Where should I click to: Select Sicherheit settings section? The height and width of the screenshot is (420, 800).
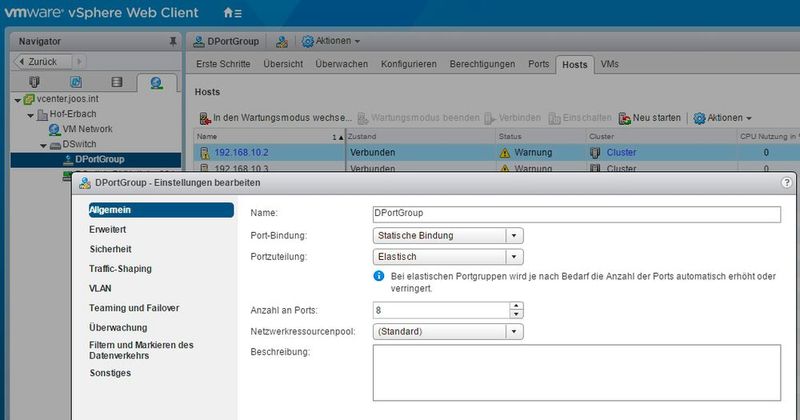tap(110, 249)
